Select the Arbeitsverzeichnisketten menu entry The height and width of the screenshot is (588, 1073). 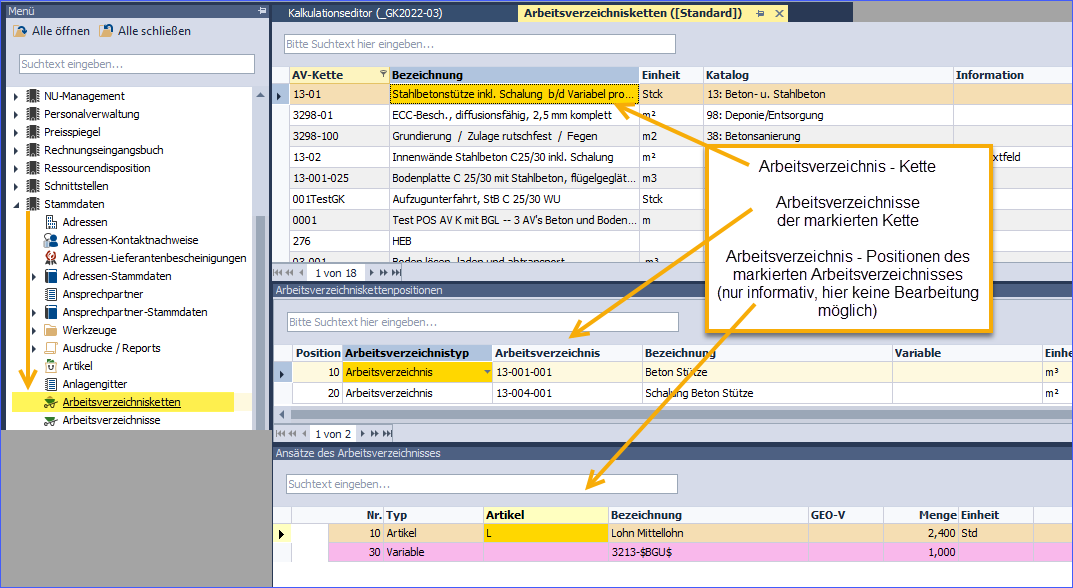pos(121,402)
